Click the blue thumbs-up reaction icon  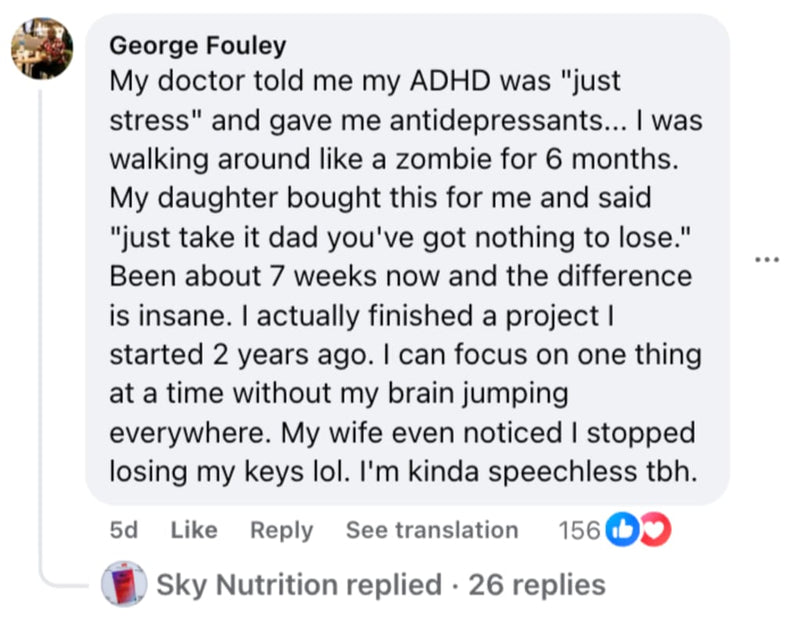622,530
